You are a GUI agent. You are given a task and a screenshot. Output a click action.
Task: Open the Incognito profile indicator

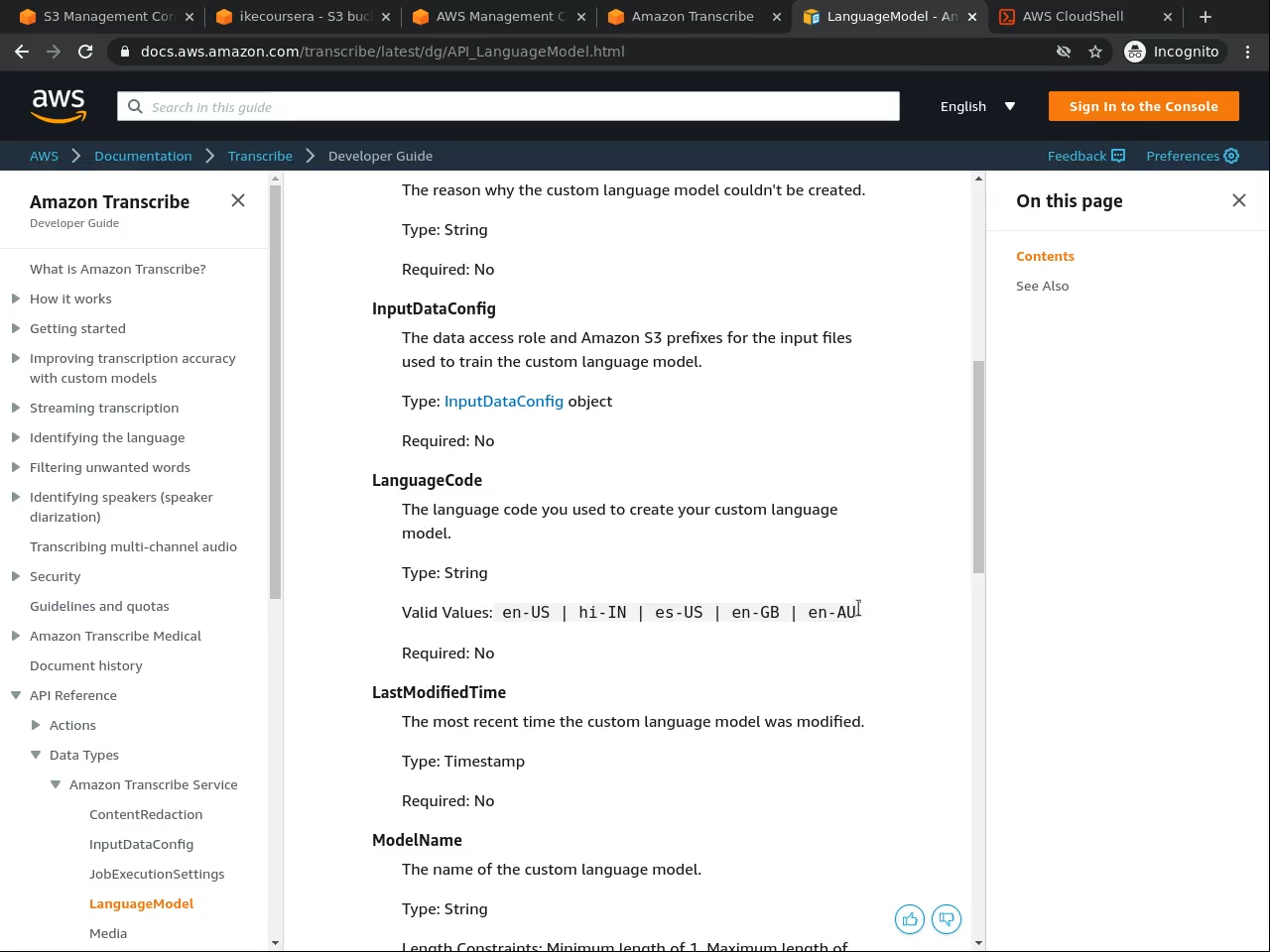[1172, 52]
